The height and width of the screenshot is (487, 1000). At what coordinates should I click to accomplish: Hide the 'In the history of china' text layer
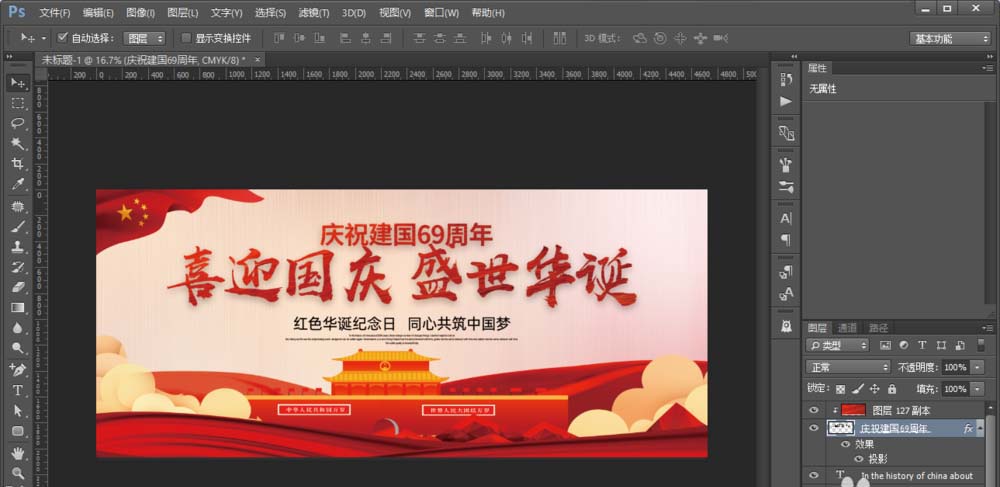813,476
